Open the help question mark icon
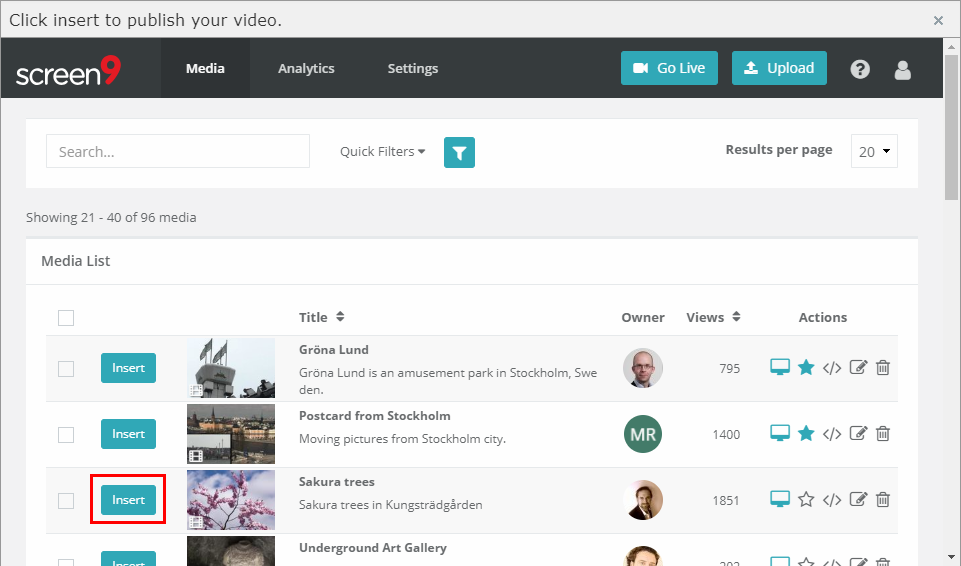 click(x=860, y=69)
